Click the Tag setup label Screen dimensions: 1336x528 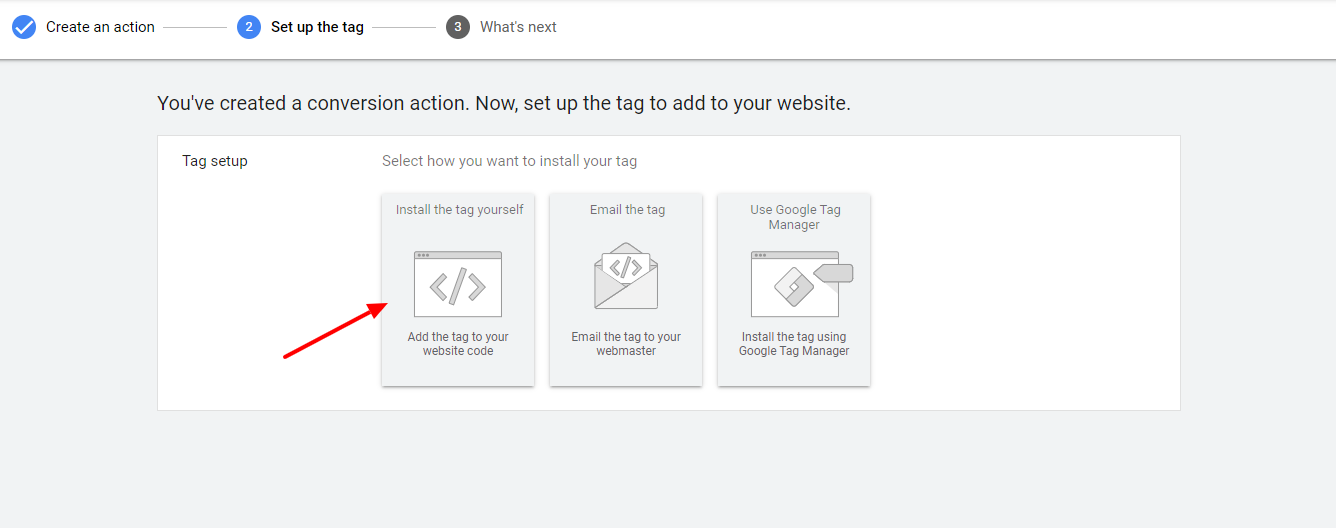(x=215, y=161)
